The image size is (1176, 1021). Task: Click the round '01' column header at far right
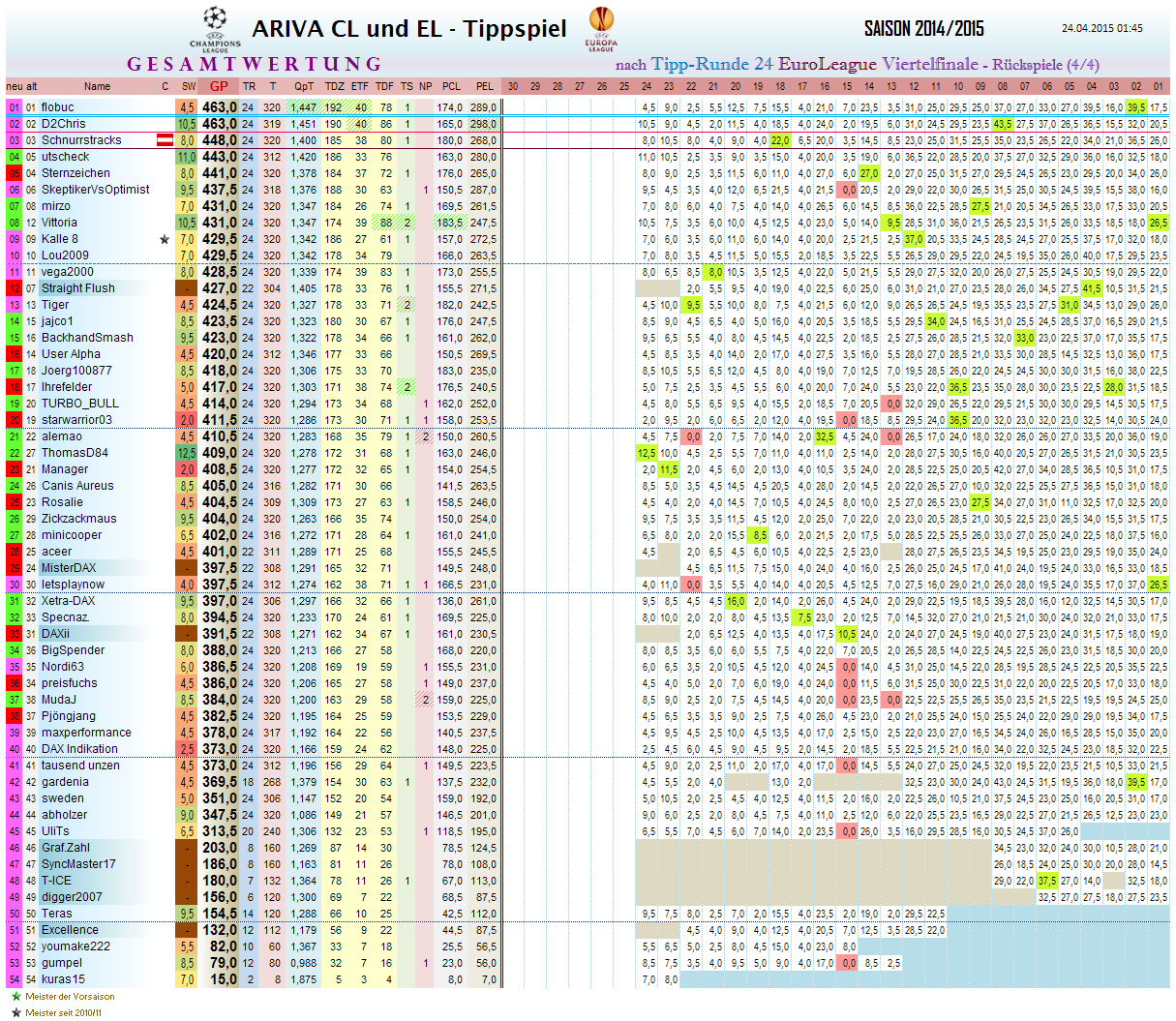[1159, 87]
